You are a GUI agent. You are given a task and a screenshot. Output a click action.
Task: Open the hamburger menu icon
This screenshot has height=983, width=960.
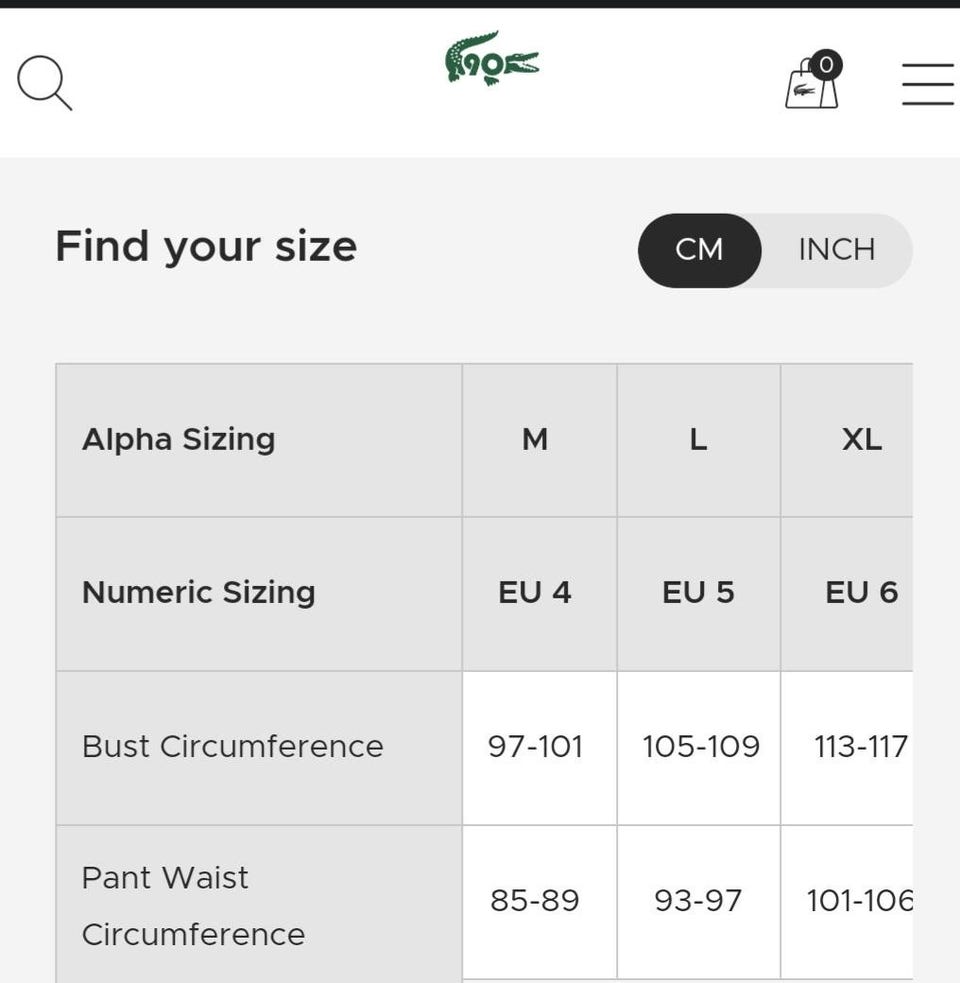pos(928,83)
